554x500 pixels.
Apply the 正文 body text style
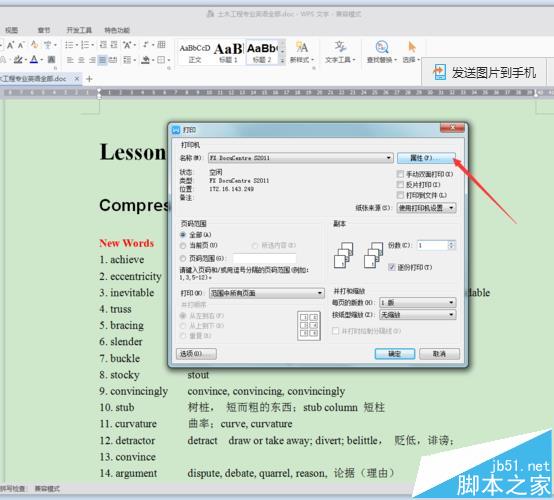click(195, 52)
